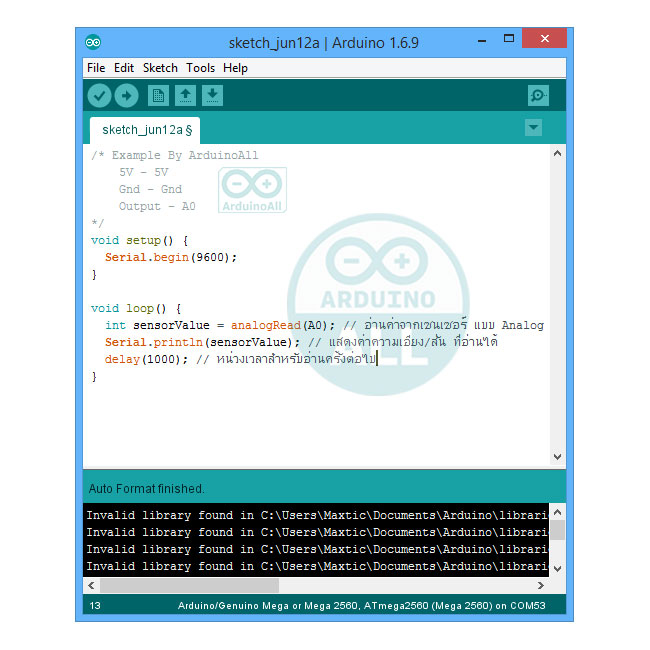This screenshot has width=650, height=650.
Task: Create a new sketch with New icon
Action: click(x=158, y=95)
